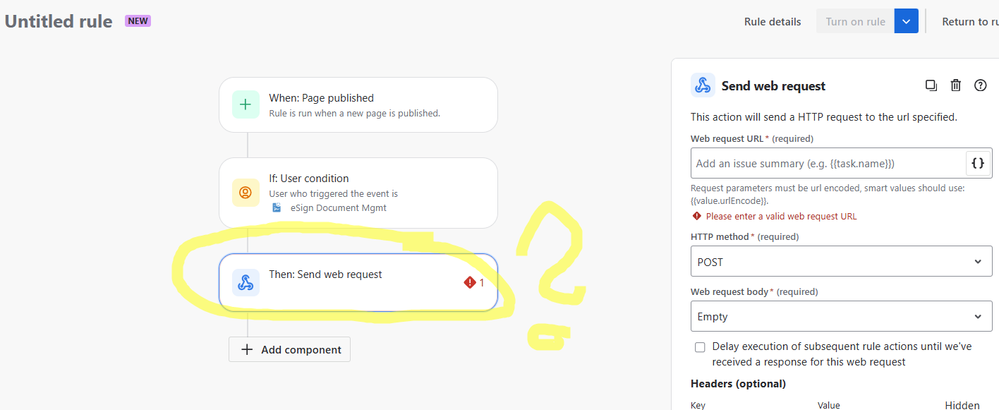999x410 pixels.
Task: Click the User condition orange icon
Action: [245, 192]
